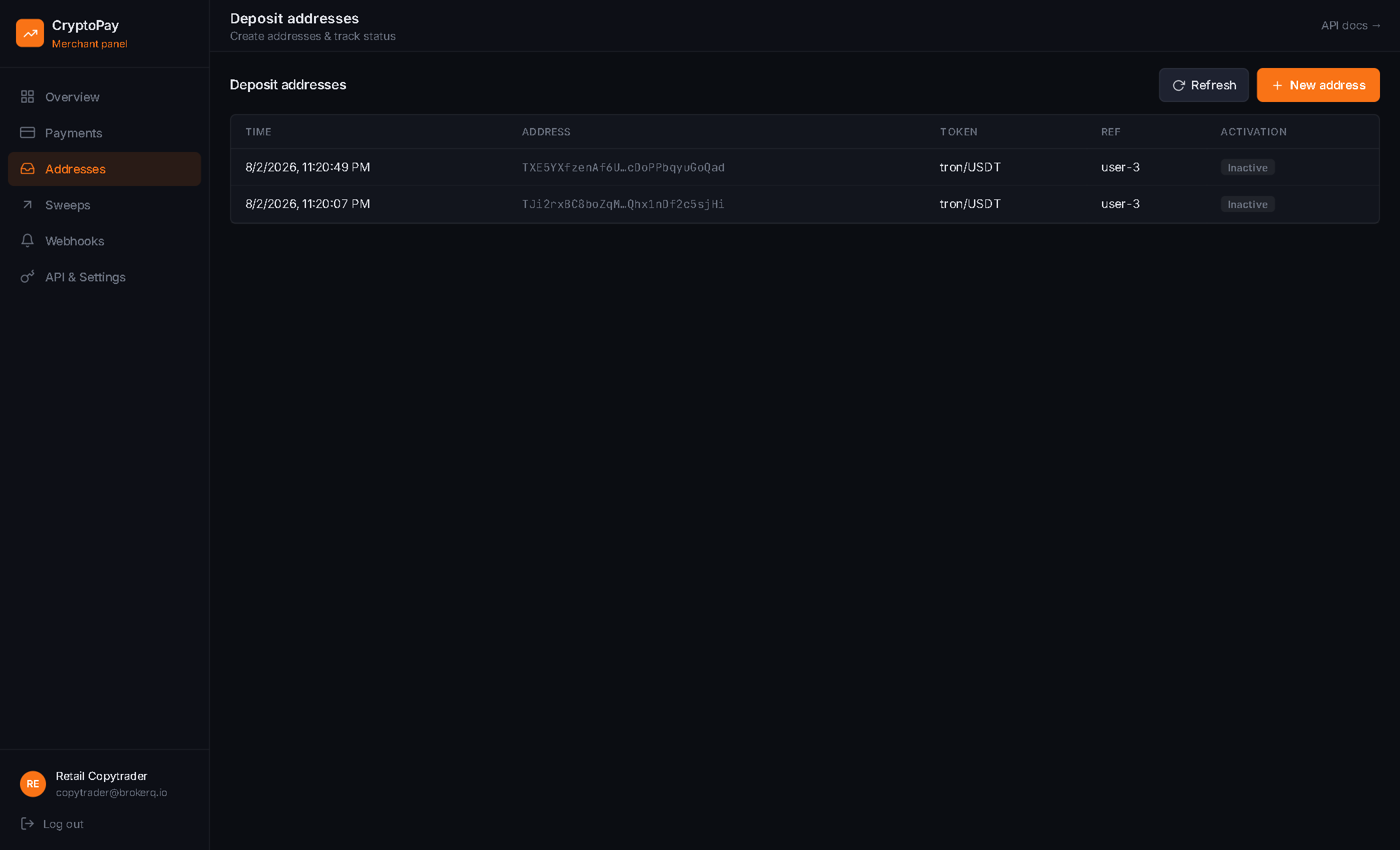Open the API docs link
Image resolution: width=1400 pixels, height=850 pixels.
(x=1351, y=25)
